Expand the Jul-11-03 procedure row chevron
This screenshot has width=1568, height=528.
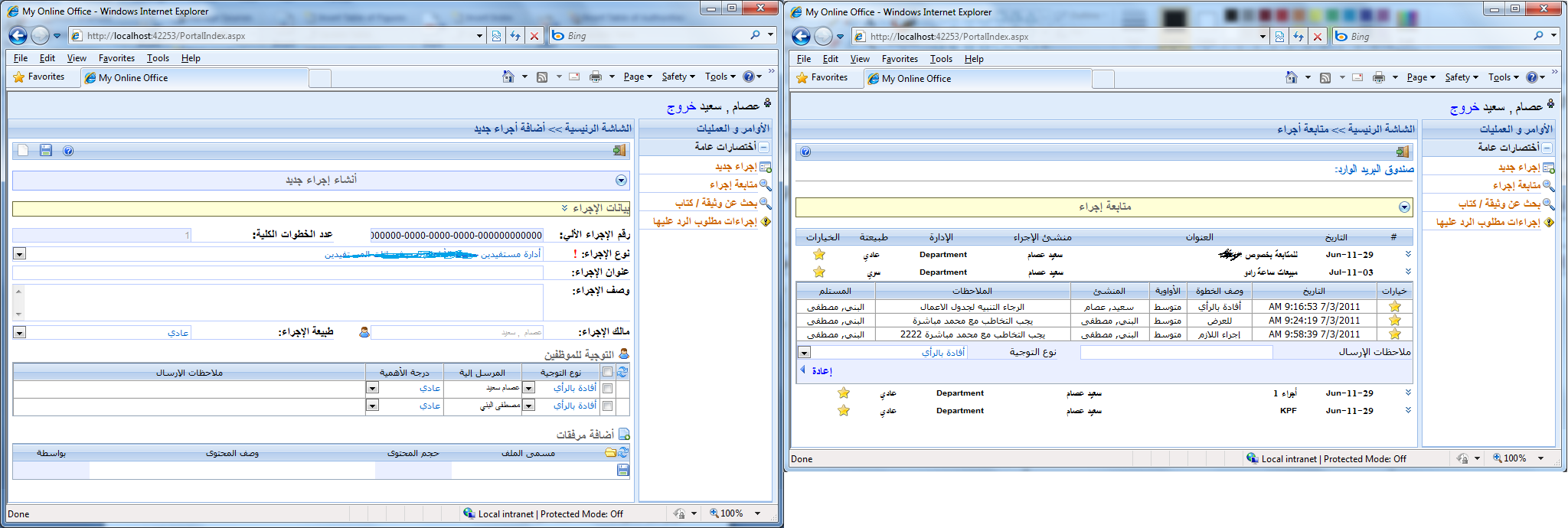pos(1408,272)
